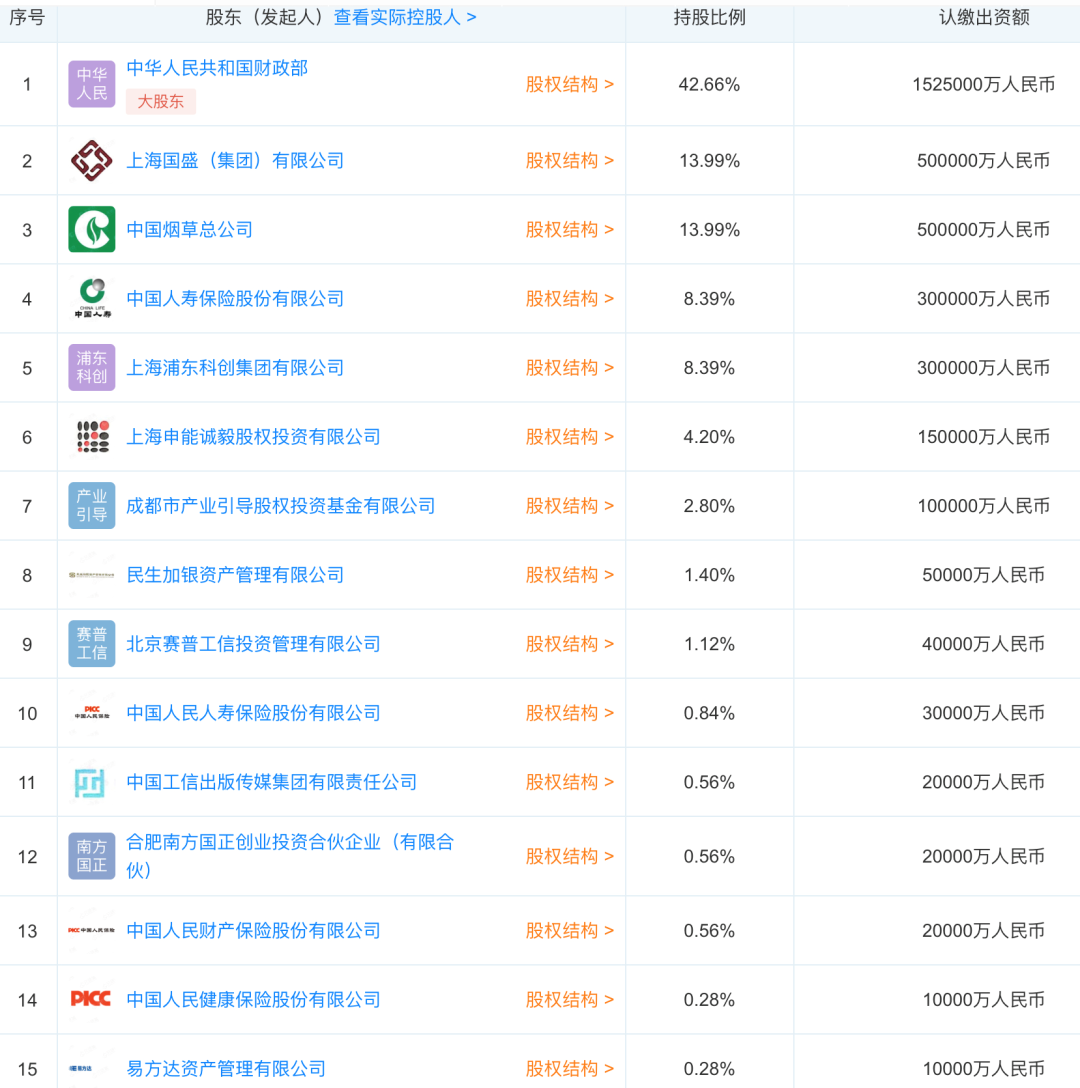Expand 股权结构 for 中国人寿保险
The width and height of the screenshot is (1080, 1088).
[570, 298]
